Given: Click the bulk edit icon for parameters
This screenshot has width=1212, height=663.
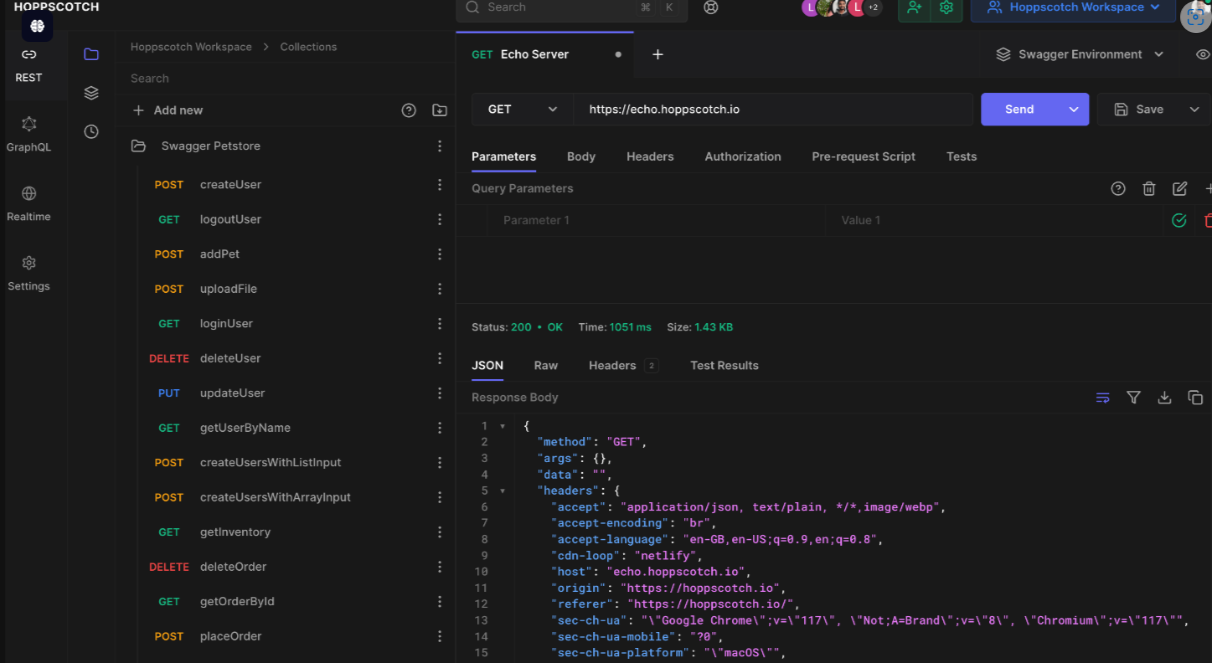Looking at the screenshot, I should tap(1179, 188).
